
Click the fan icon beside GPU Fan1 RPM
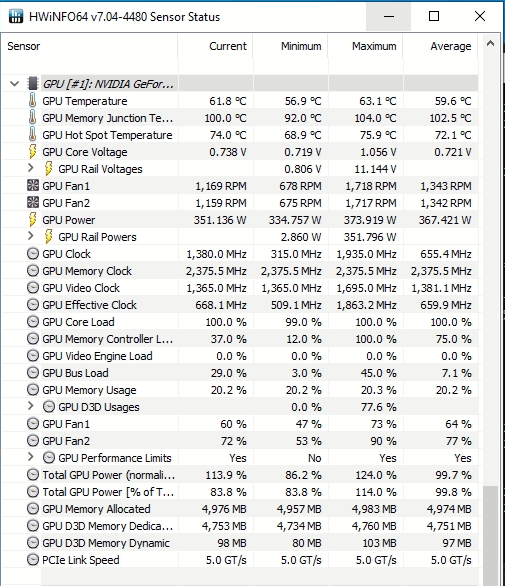(x=33, y=185)
